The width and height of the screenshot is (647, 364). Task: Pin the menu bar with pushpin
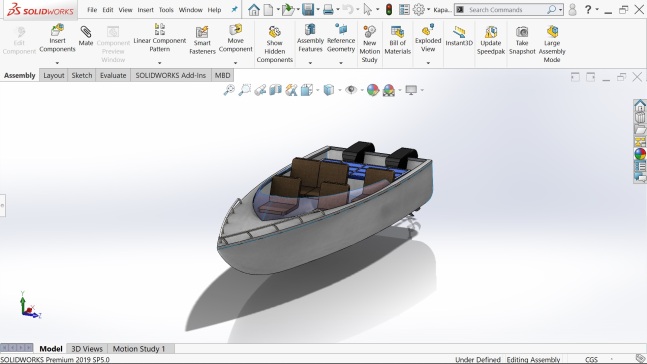click(234, 9)
